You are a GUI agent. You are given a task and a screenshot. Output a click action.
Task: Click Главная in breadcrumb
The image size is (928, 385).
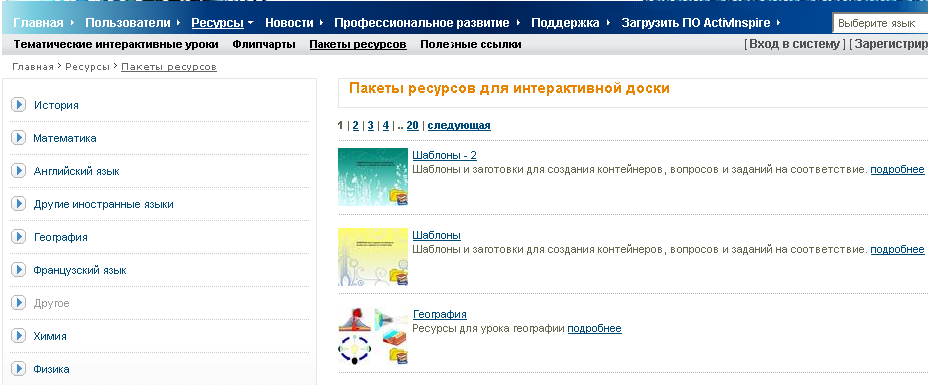(33, 67)
